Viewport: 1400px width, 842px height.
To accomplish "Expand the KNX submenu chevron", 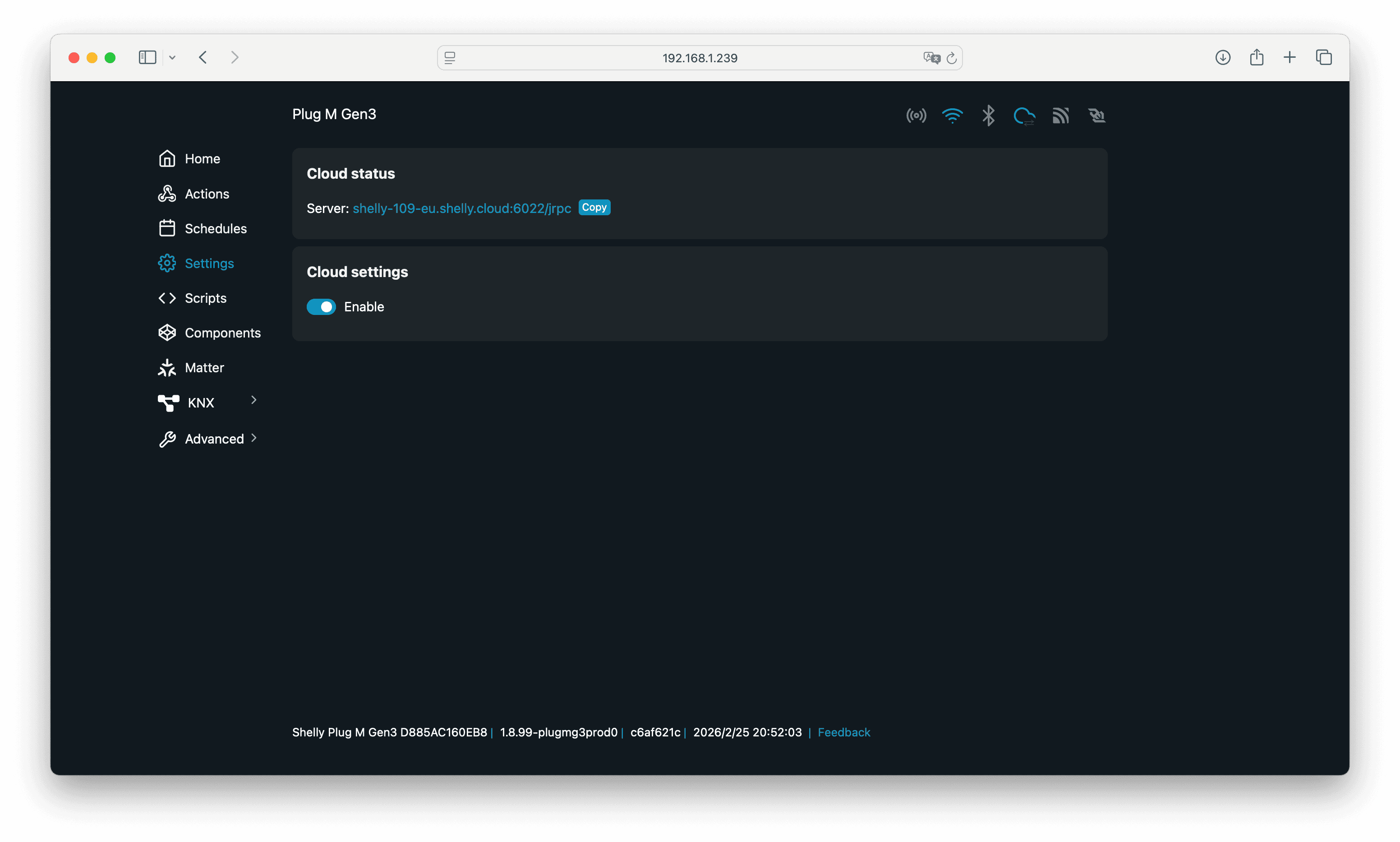I will [253, 400].
